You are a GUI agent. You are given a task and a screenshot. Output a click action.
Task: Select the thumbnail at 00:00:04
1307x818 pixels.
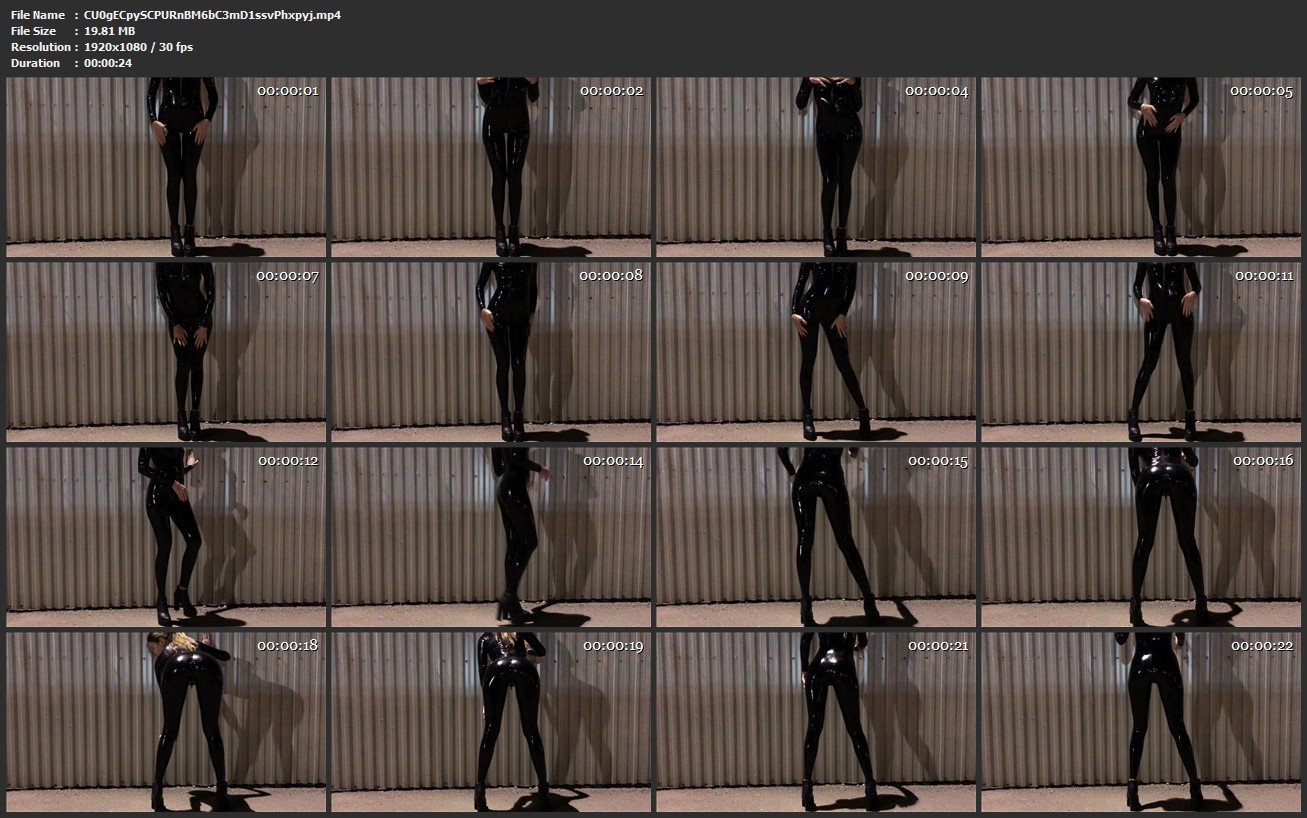[x=816, y=167]
